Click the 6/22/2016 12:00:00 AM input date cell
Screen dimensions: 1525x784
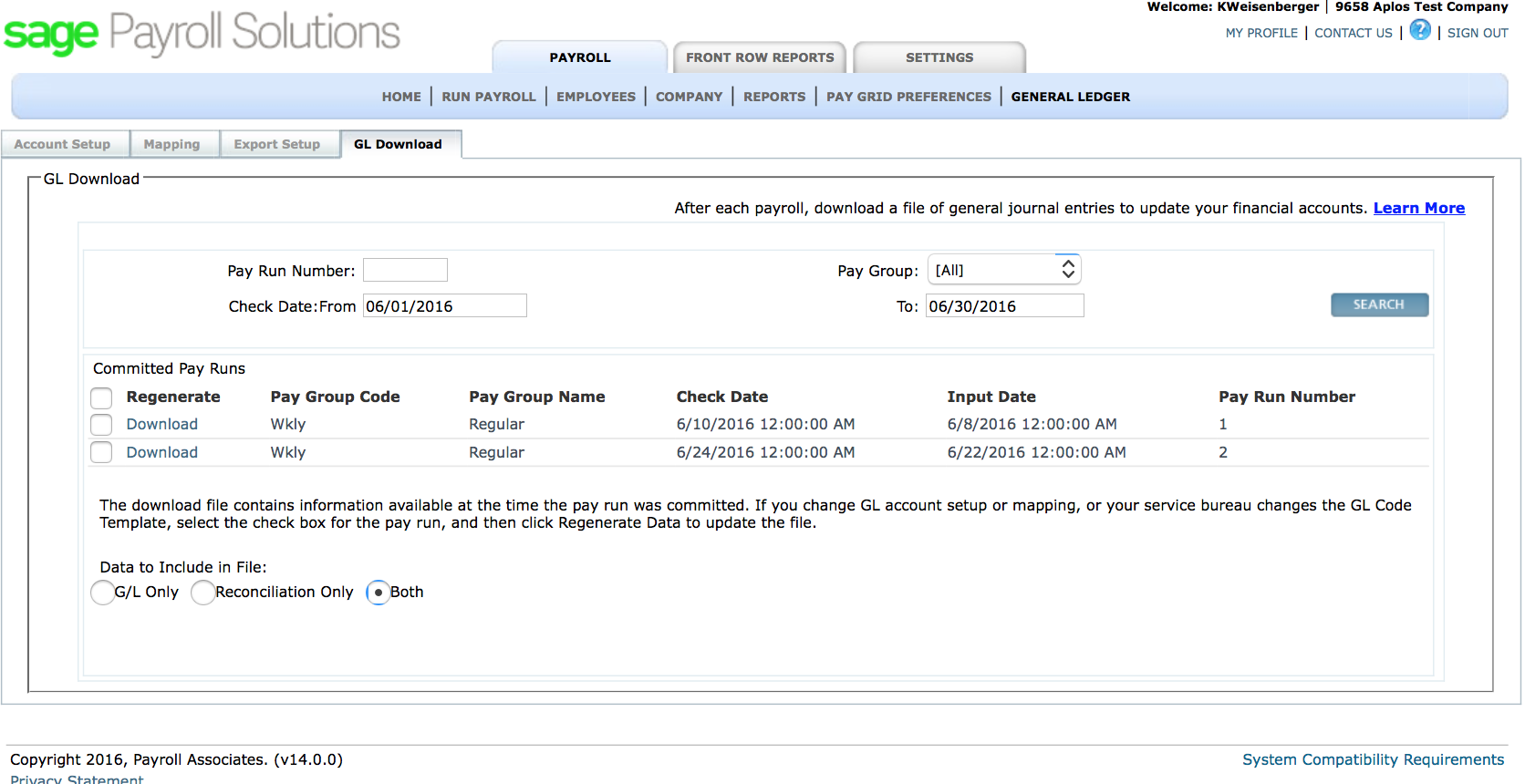point(1037,452)
